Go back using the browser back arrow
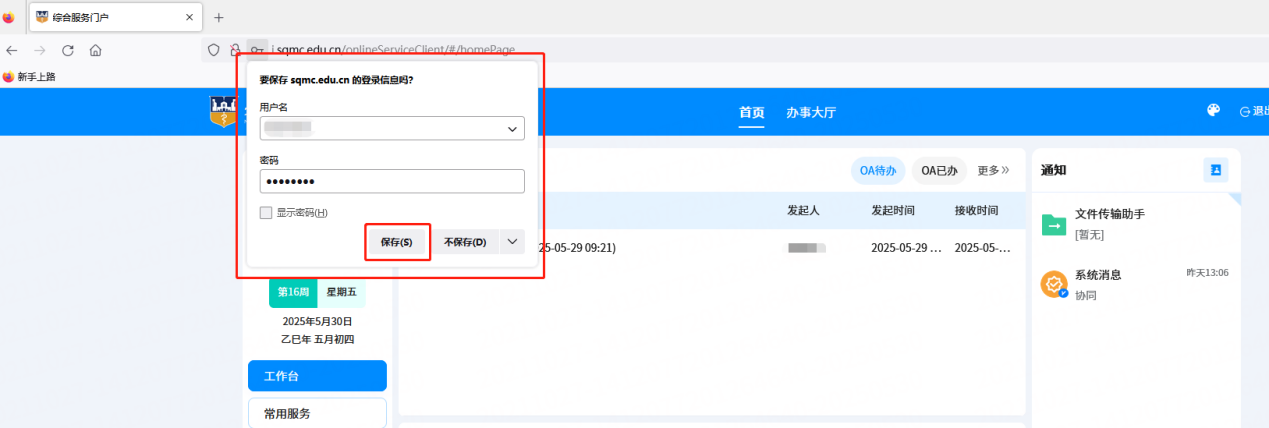 [x=12, y=50]
